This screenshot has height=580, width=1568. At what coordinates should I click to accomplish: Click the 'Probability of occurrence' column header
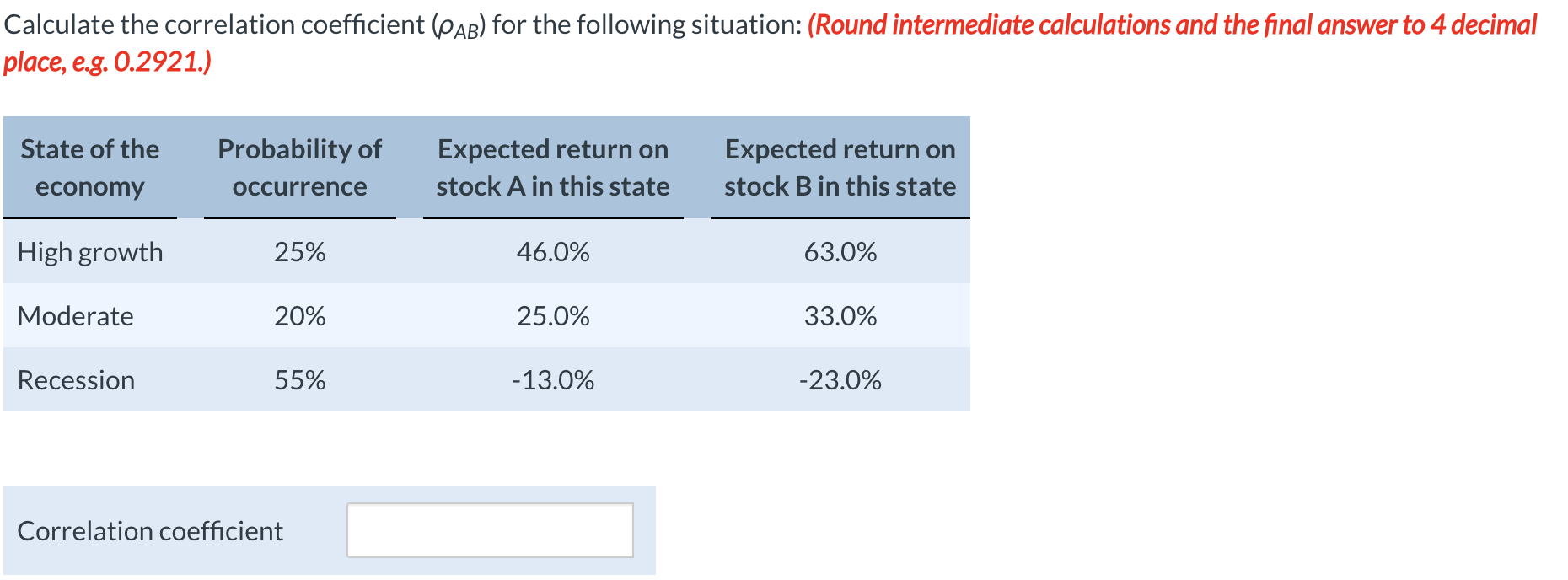300,167
